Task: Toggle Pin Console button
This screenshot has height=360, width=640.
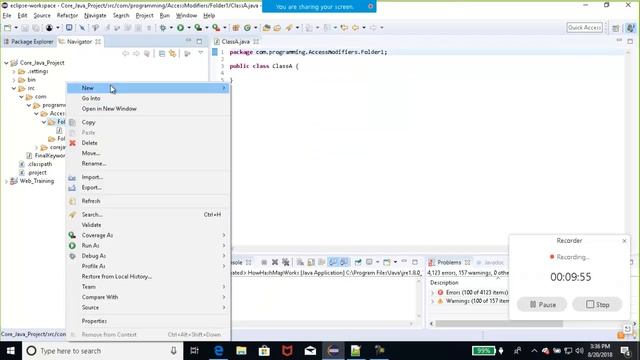Action: [358, 262]
